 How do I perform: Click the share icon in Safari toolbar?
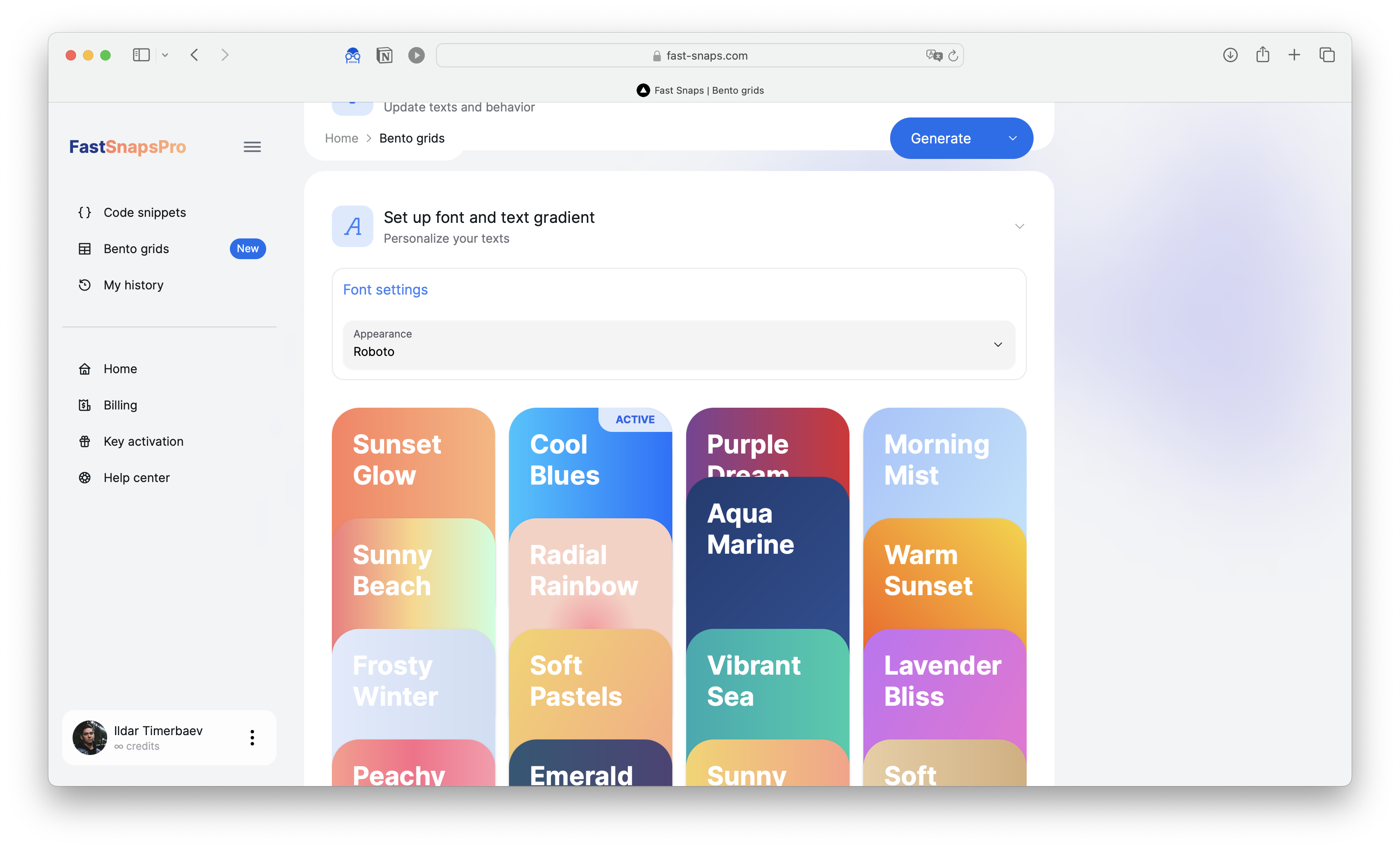[1263, 55]
